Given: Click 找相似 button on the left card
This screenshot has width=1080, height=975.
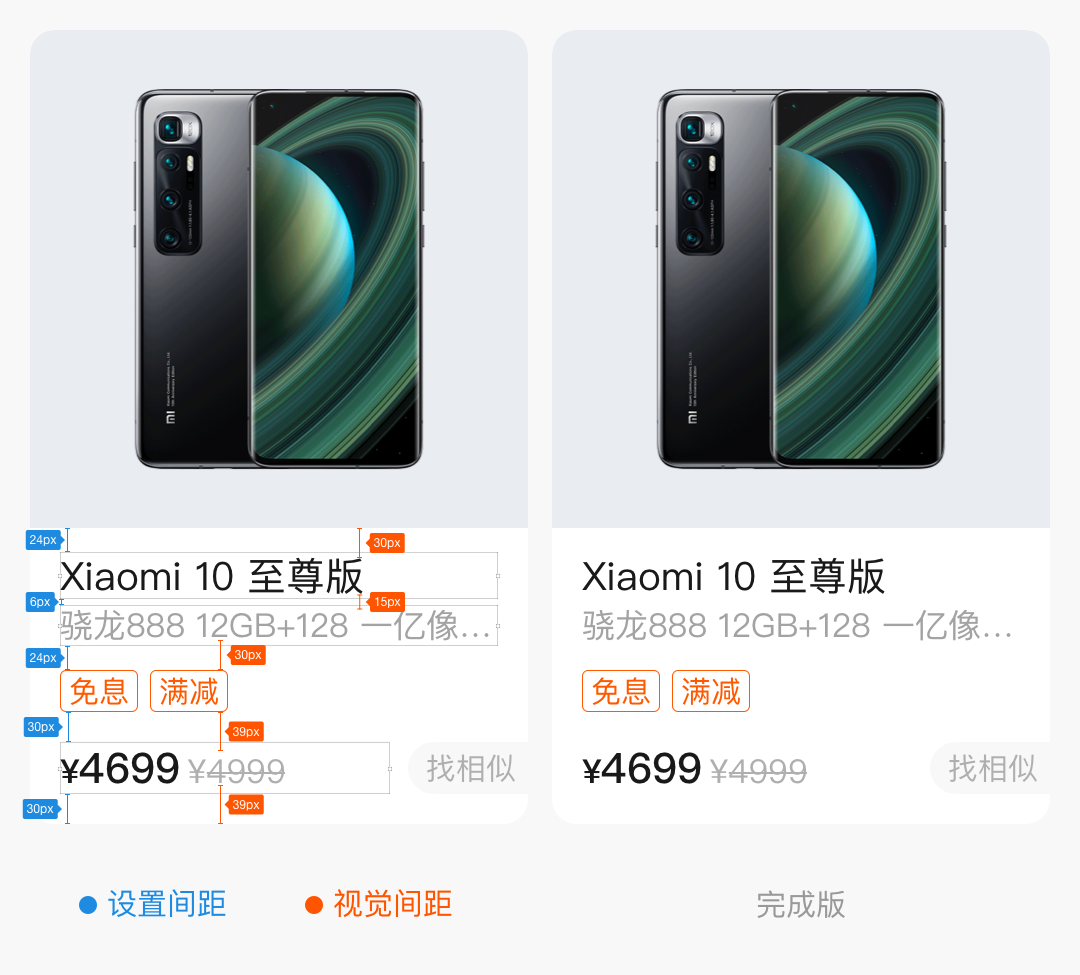Looking at the screenshot, I should pyautogui.click(x=468, y=768).
